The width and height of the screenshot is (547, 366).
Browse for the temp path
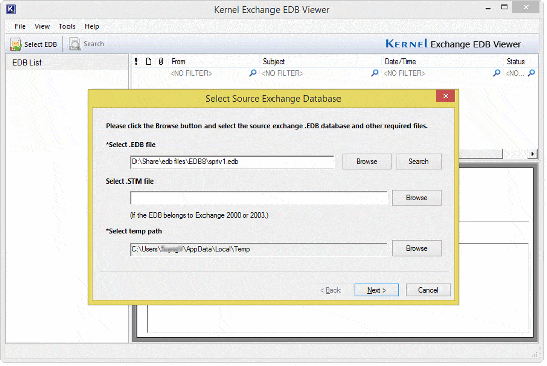(x=417, y=248)
